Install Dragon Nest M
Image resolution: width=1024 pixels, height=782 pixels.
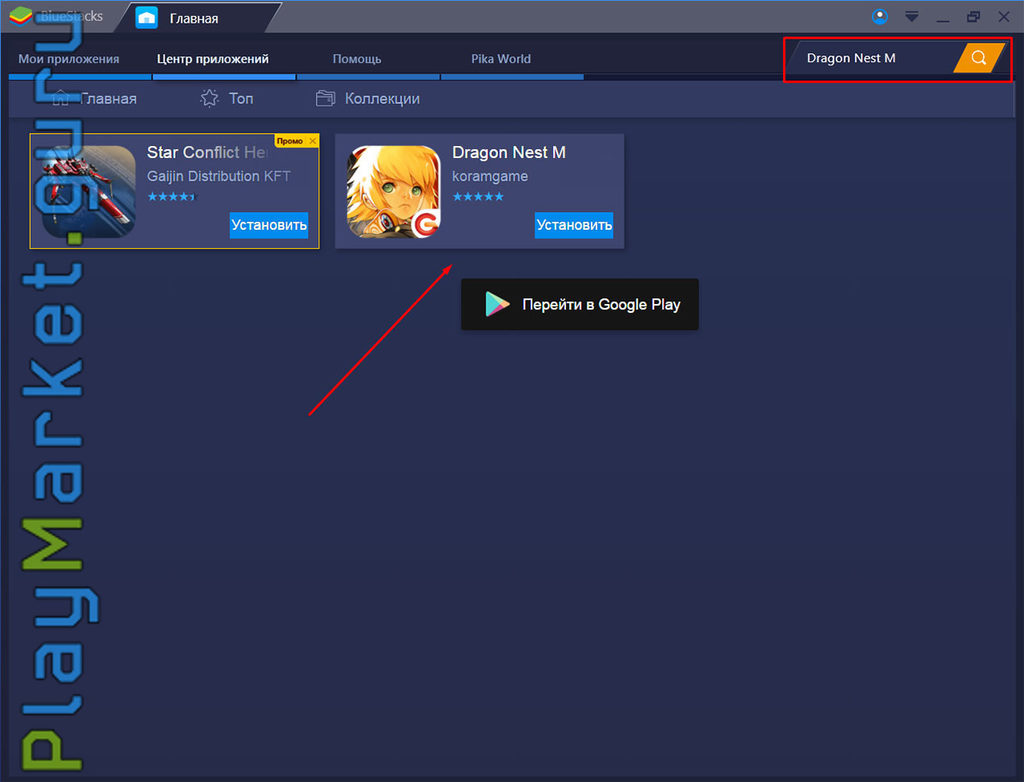pyautogui.click(x=573, y=225)
